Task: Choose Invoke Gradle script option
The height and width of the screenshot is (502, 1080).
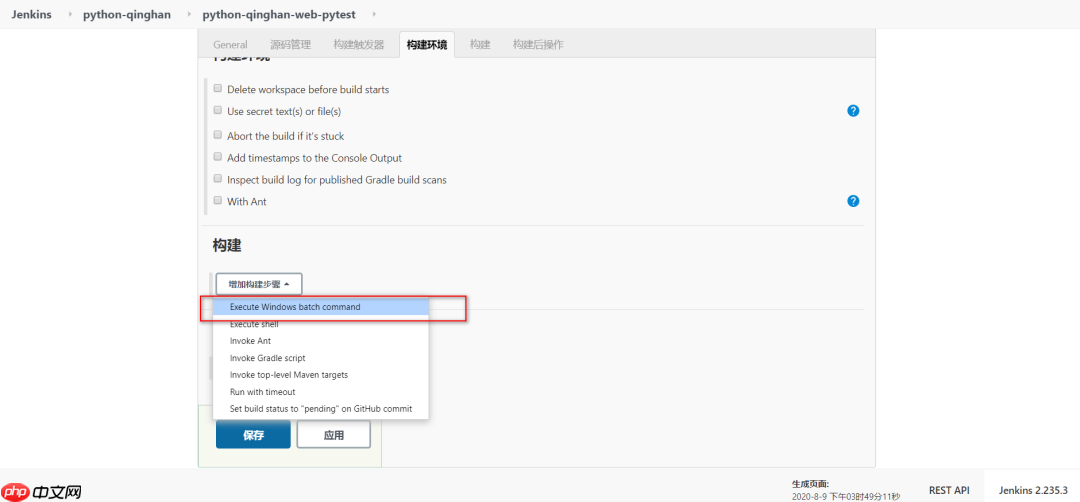Action: 267,358
